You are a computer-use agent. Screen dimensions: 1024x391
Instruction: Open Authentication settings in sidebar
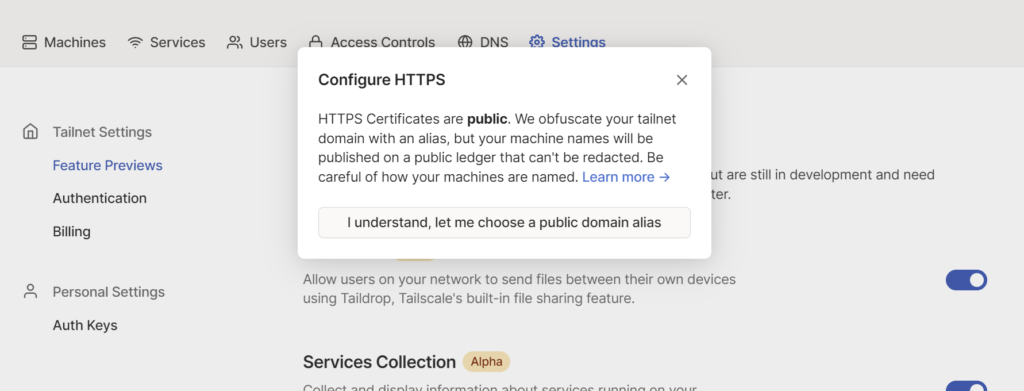coord(100,198)
